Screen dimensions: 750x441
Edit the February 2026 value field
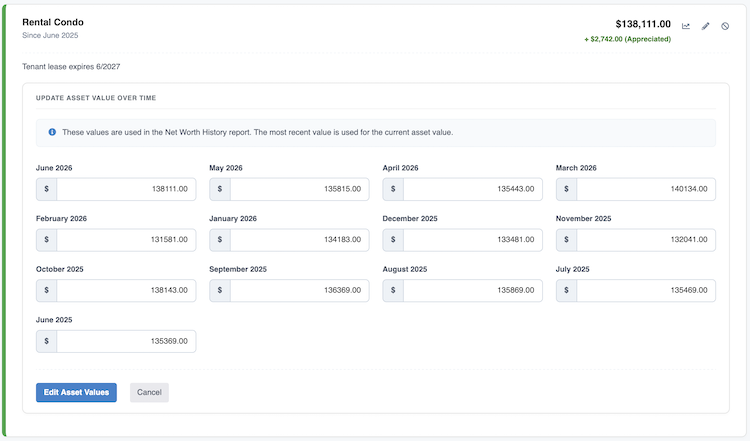pyautogui.click(x=126, y=240)
